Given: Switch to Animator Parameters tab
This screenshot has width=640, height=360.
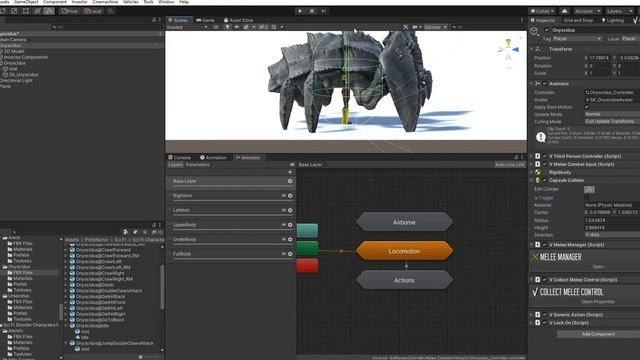Looking at the screenshot, I should 198,165.
